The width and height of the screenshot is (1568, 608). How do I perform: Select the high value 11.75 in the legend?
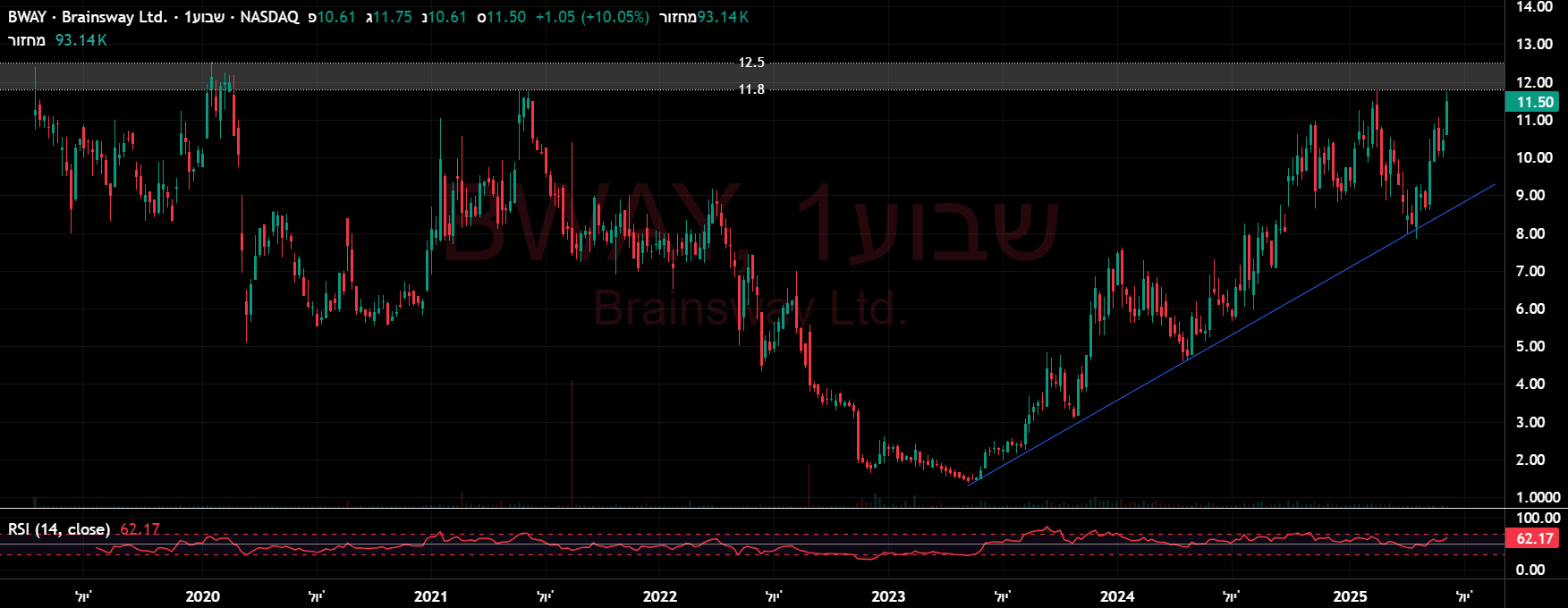(x=393, y=17)
